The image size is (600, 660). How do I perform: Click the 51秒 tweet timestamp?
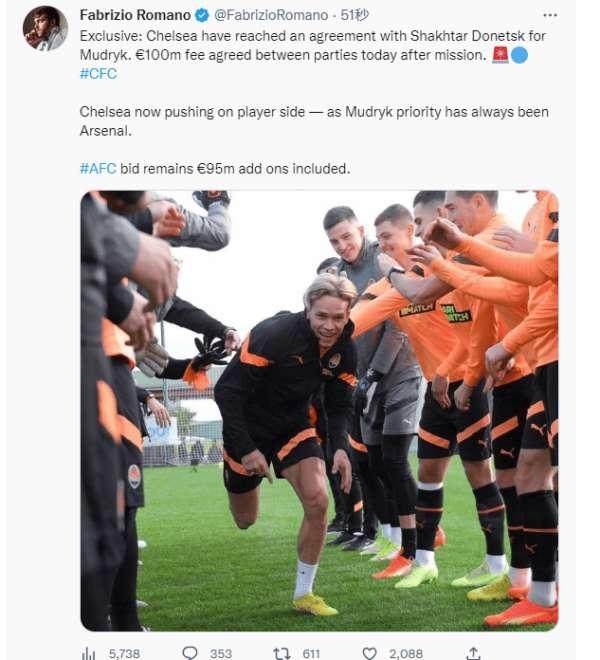coord(355,15)
